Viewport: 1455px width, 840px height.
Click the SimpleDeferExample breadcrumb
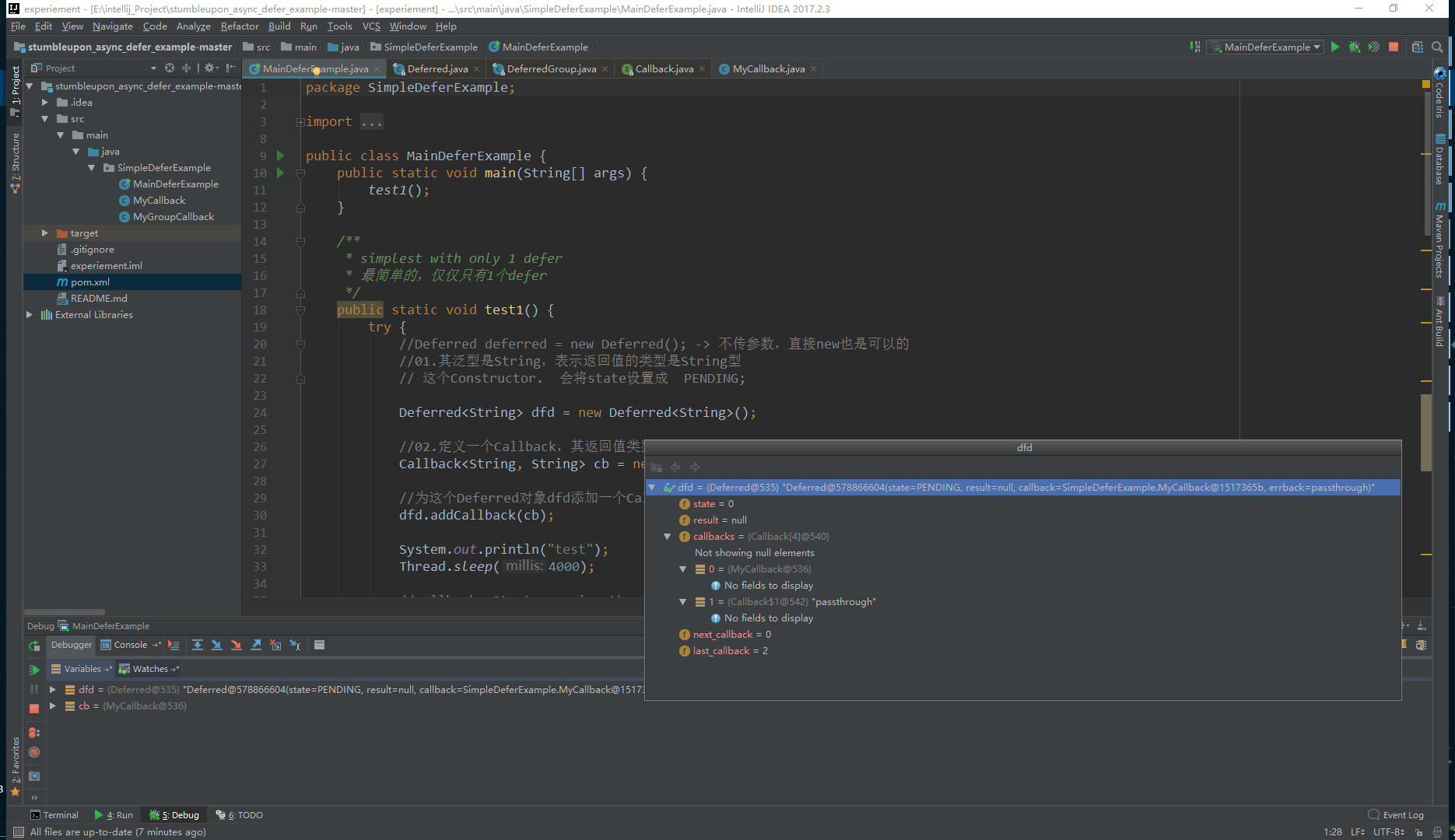click(423, 47)
